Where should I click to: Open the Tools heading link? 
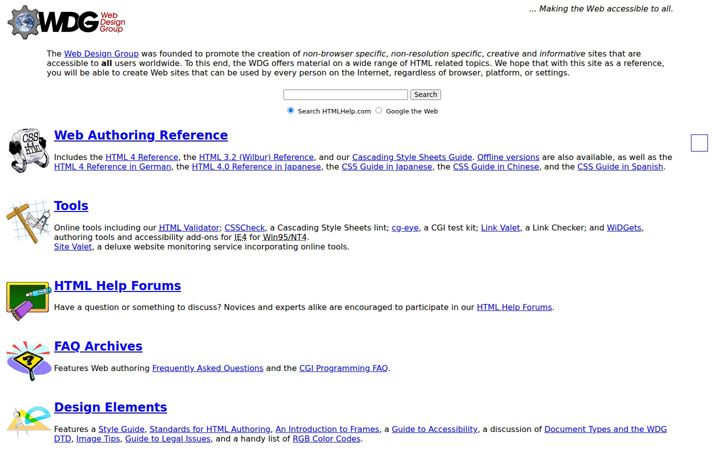pos(71,206)
